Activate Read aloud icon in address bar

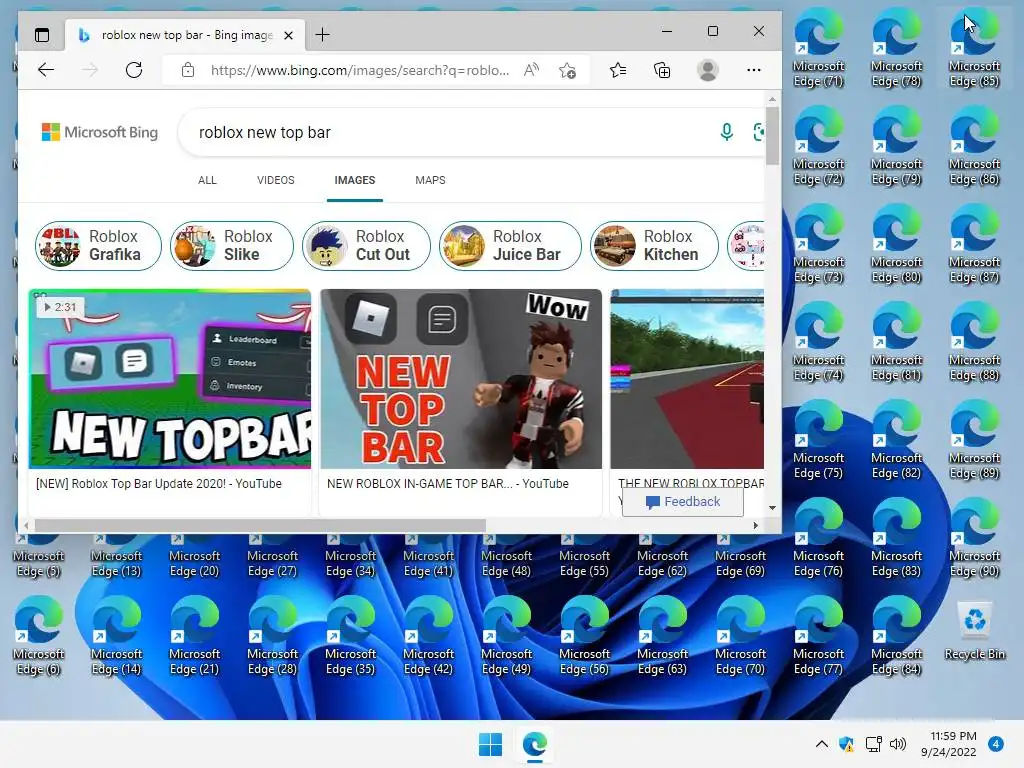point(532,70)
